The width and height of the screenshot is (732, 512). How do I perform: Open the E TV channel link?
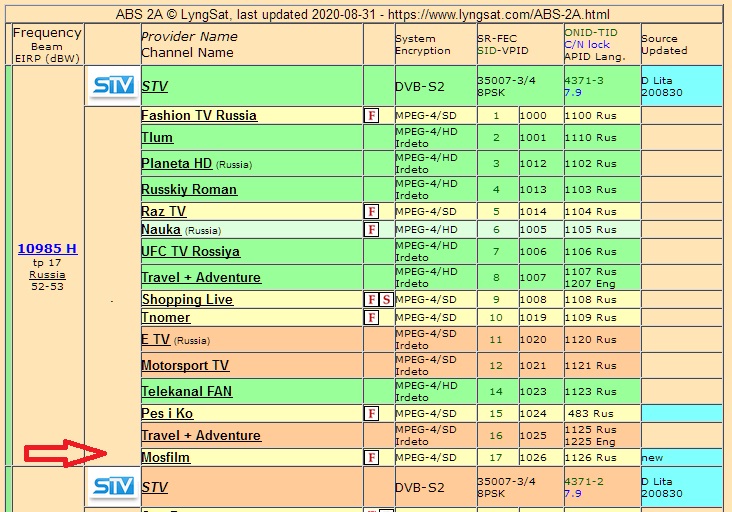pos(156,339)
